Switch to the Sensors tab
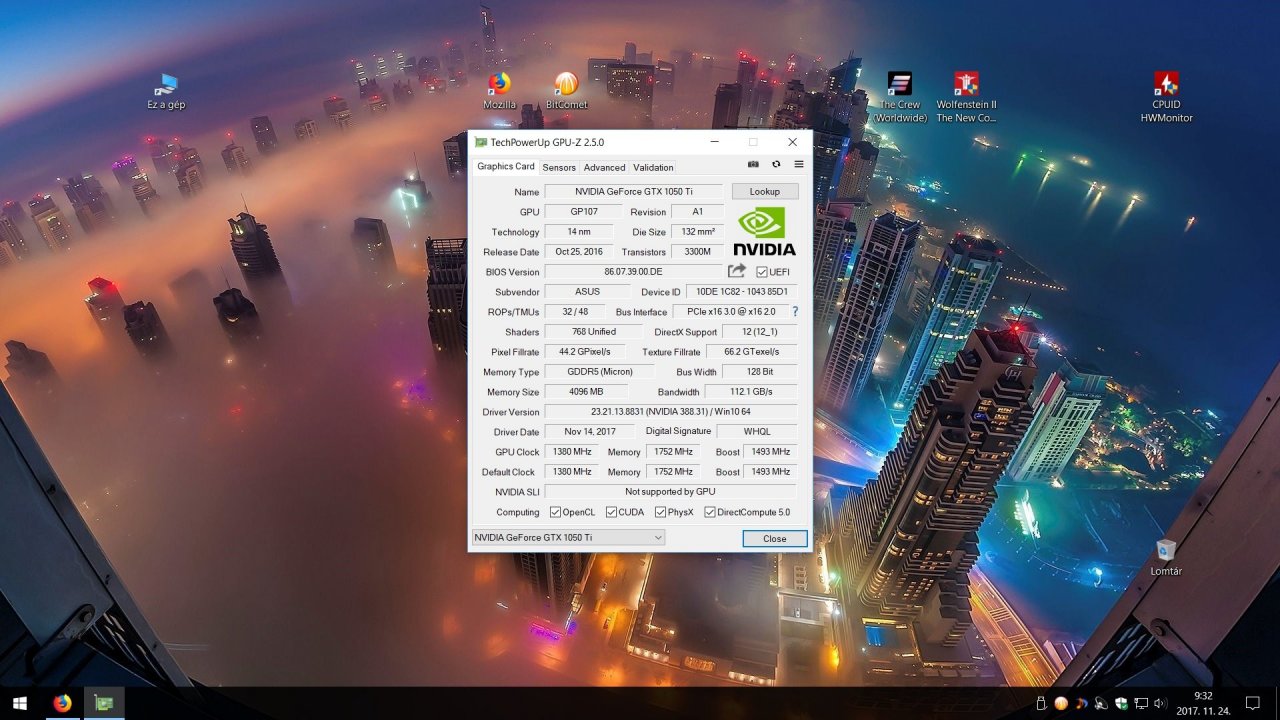1280x720 pixels. (559, 167)
